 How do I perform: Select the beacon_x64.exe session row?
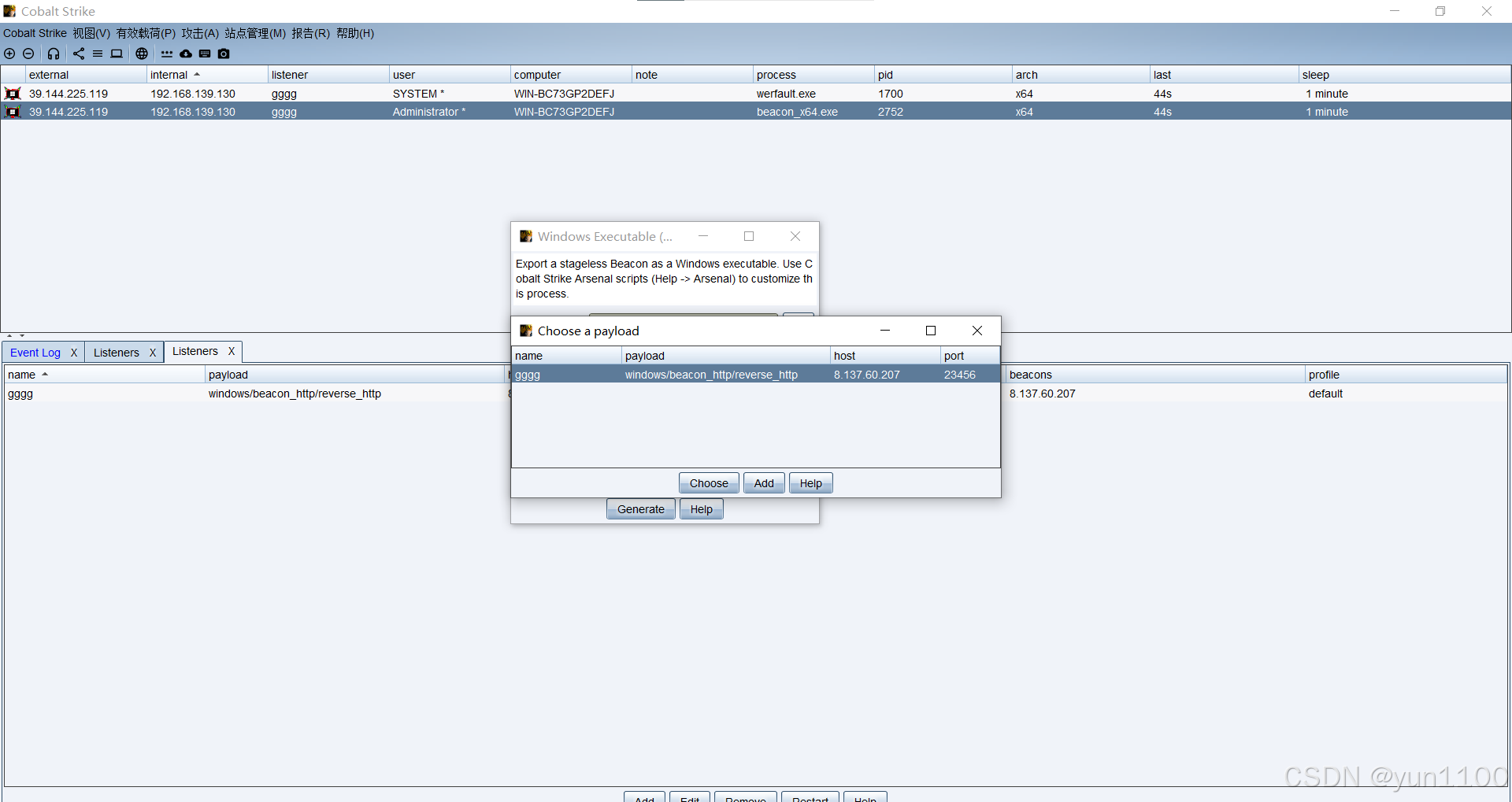coord(756,112)
